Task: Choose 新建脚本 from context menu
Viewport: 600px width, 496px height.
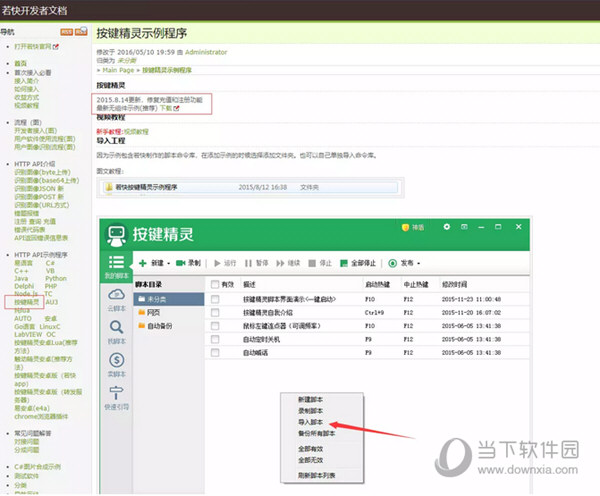Action: coord(310,400)
